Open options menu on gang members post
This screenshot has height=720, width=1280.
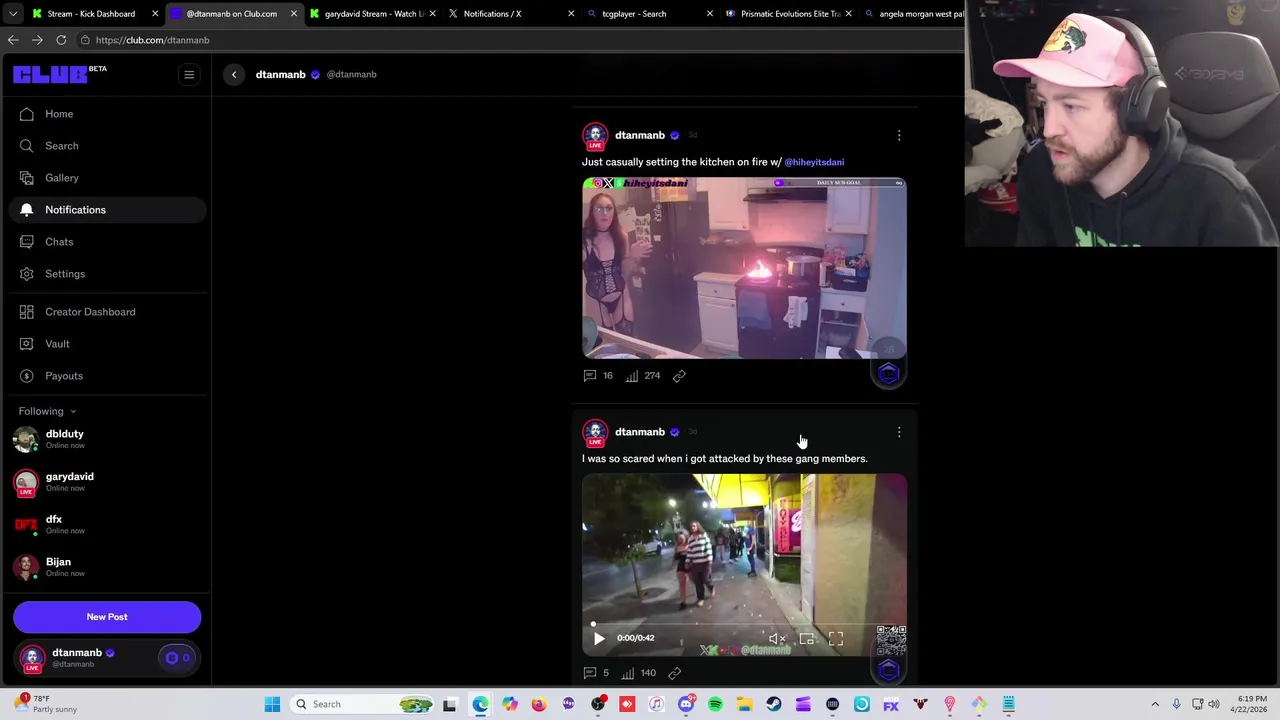point(899,432)
